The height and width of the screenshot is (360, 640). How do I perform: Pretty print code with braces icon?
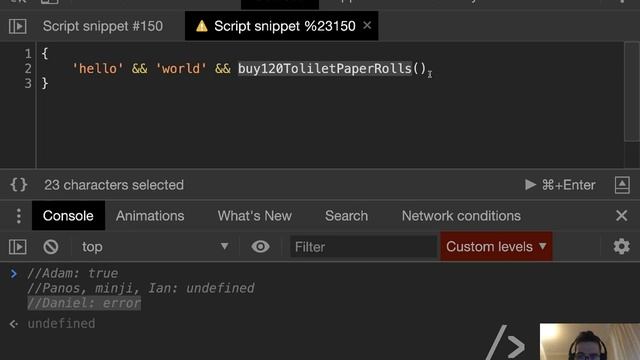(19, 185)
